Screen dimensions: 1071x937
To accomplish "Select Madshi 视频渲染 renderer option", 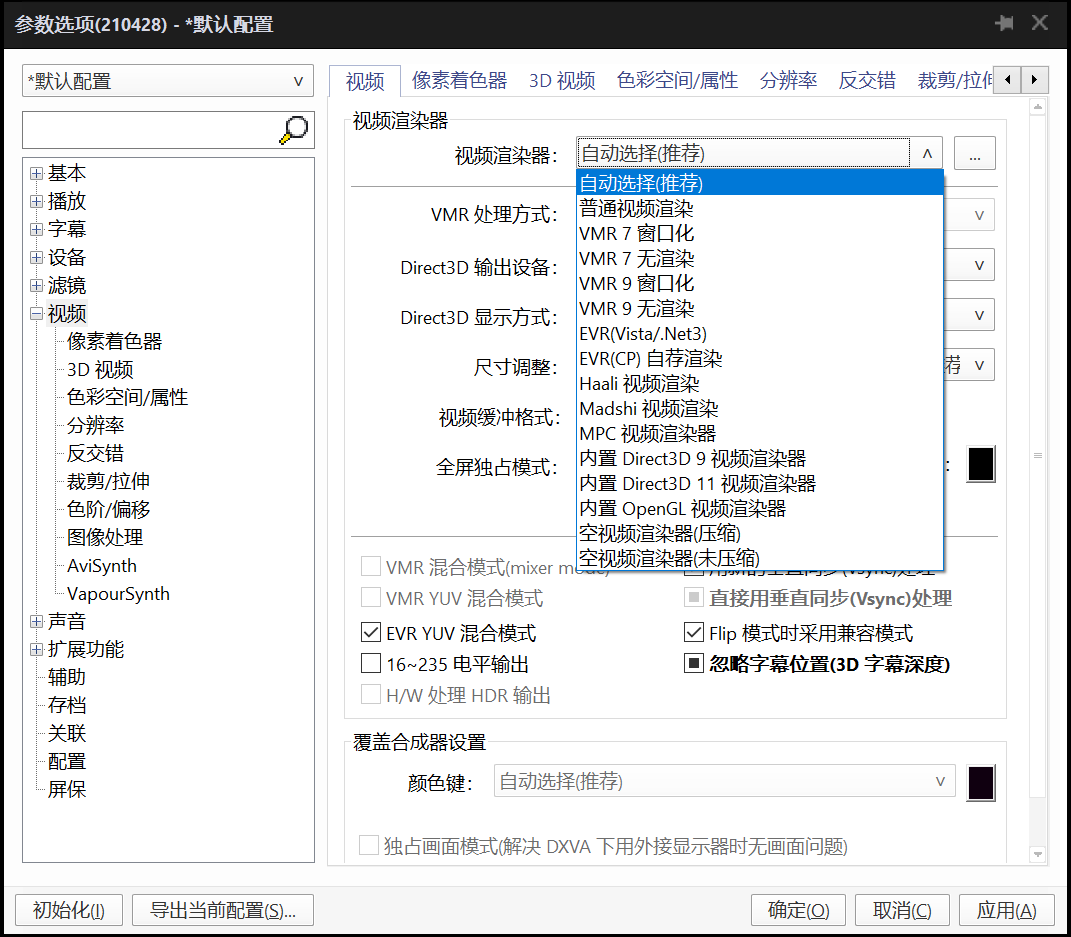I will (x=760, y=408).
